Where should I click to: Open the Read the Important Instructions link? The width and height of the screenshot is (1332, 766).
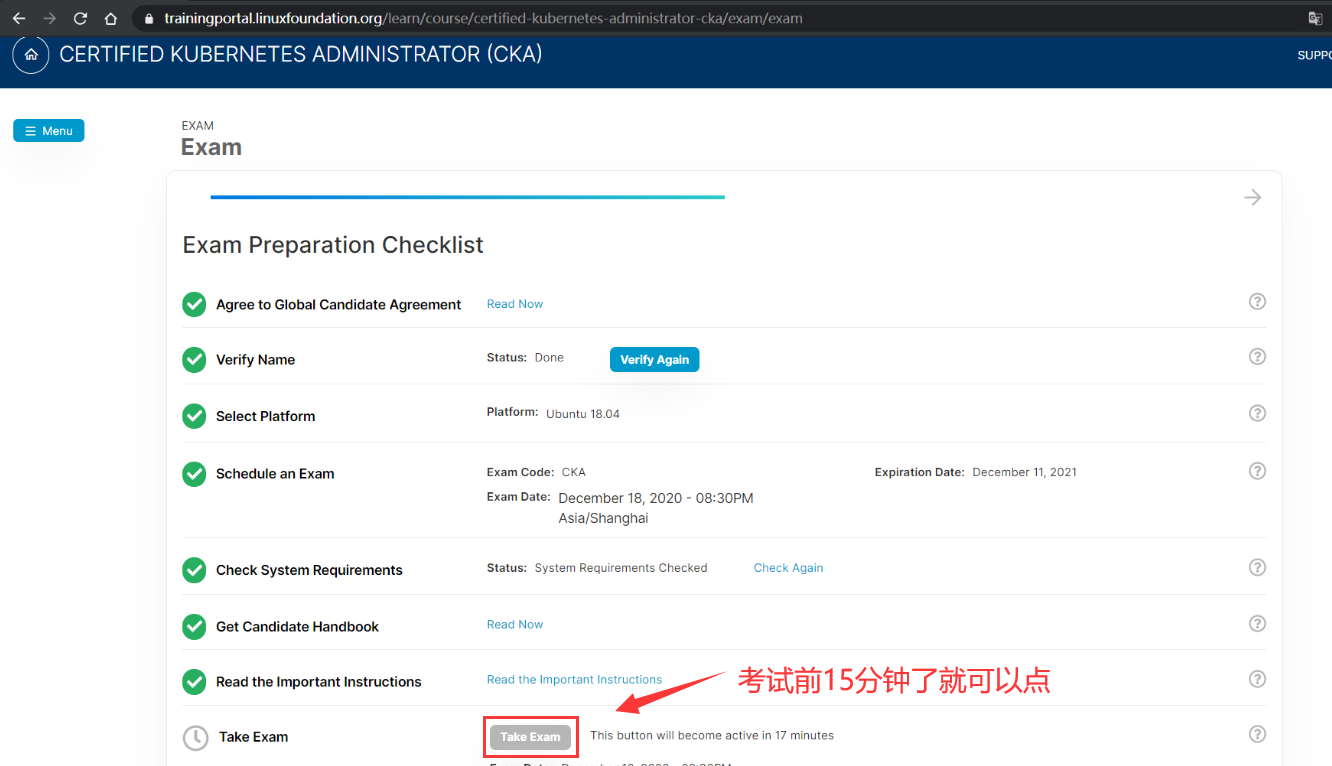tap(574, 680)
